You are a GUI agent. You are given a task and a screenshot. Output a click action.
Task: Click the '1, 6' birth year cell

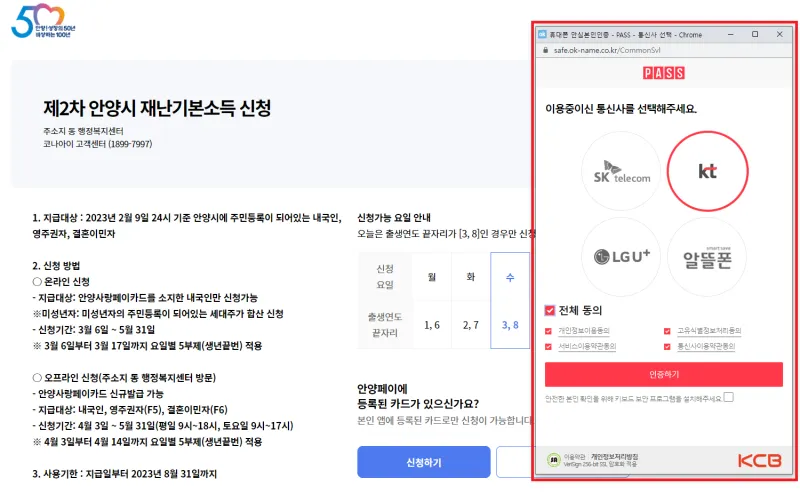(x=432, y=325)
